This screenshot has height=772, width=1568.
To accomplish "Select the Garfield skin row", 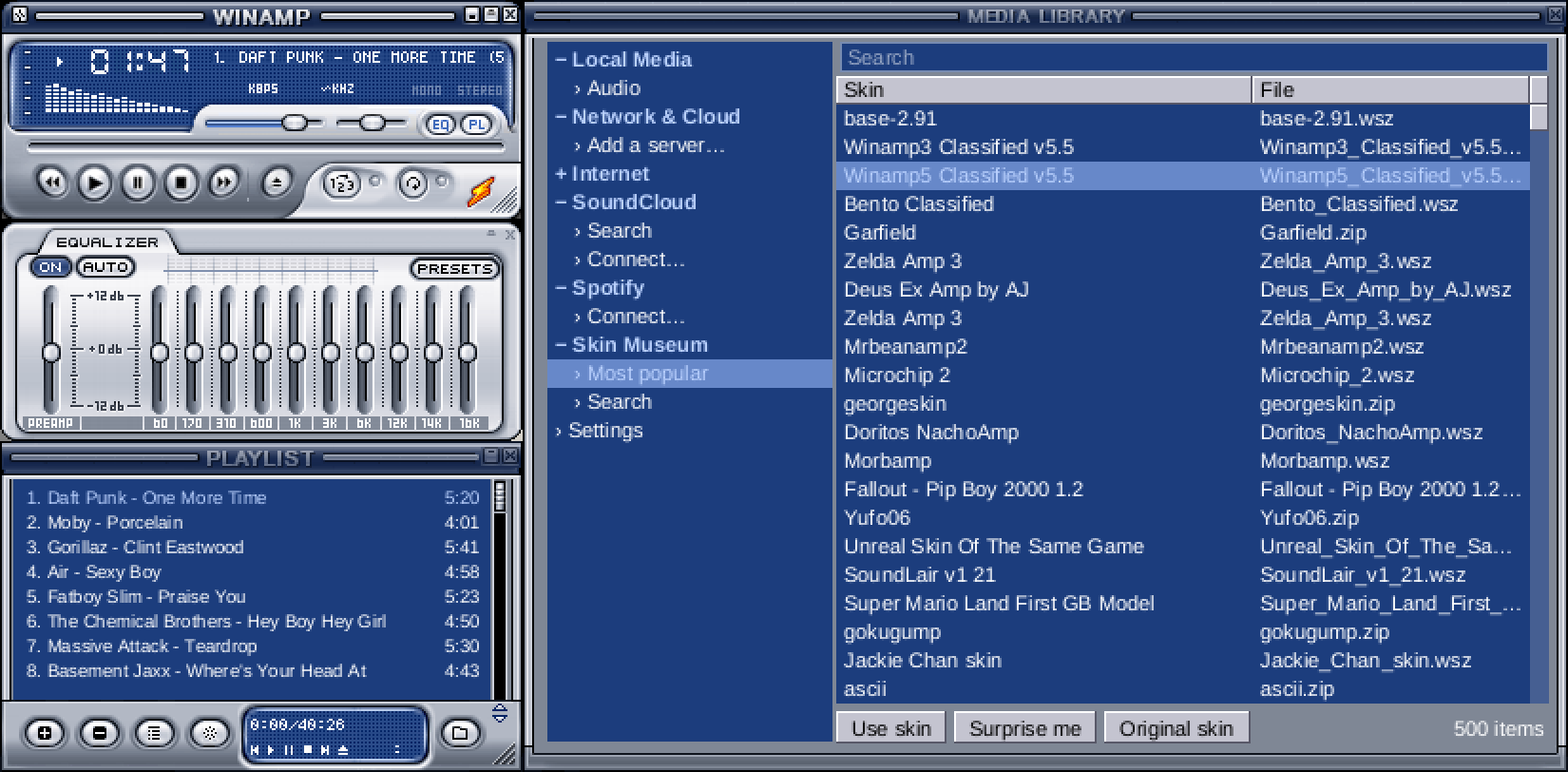I will [x=1182, y=232].
